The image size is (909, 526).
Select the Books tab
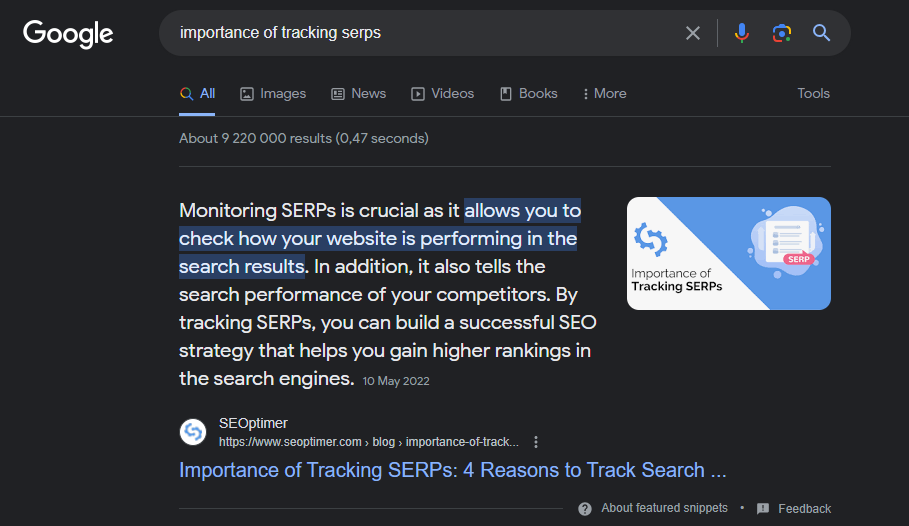[528, 93]
